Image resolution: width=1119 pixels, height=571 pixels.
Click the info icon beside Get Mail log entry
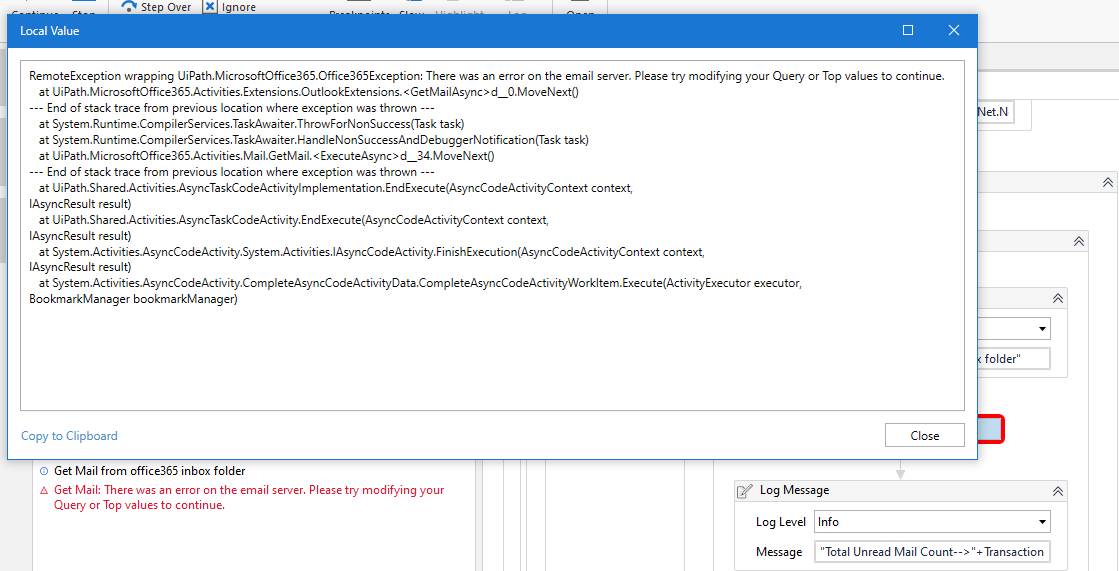pyautogui.click(x=44, y=471)
